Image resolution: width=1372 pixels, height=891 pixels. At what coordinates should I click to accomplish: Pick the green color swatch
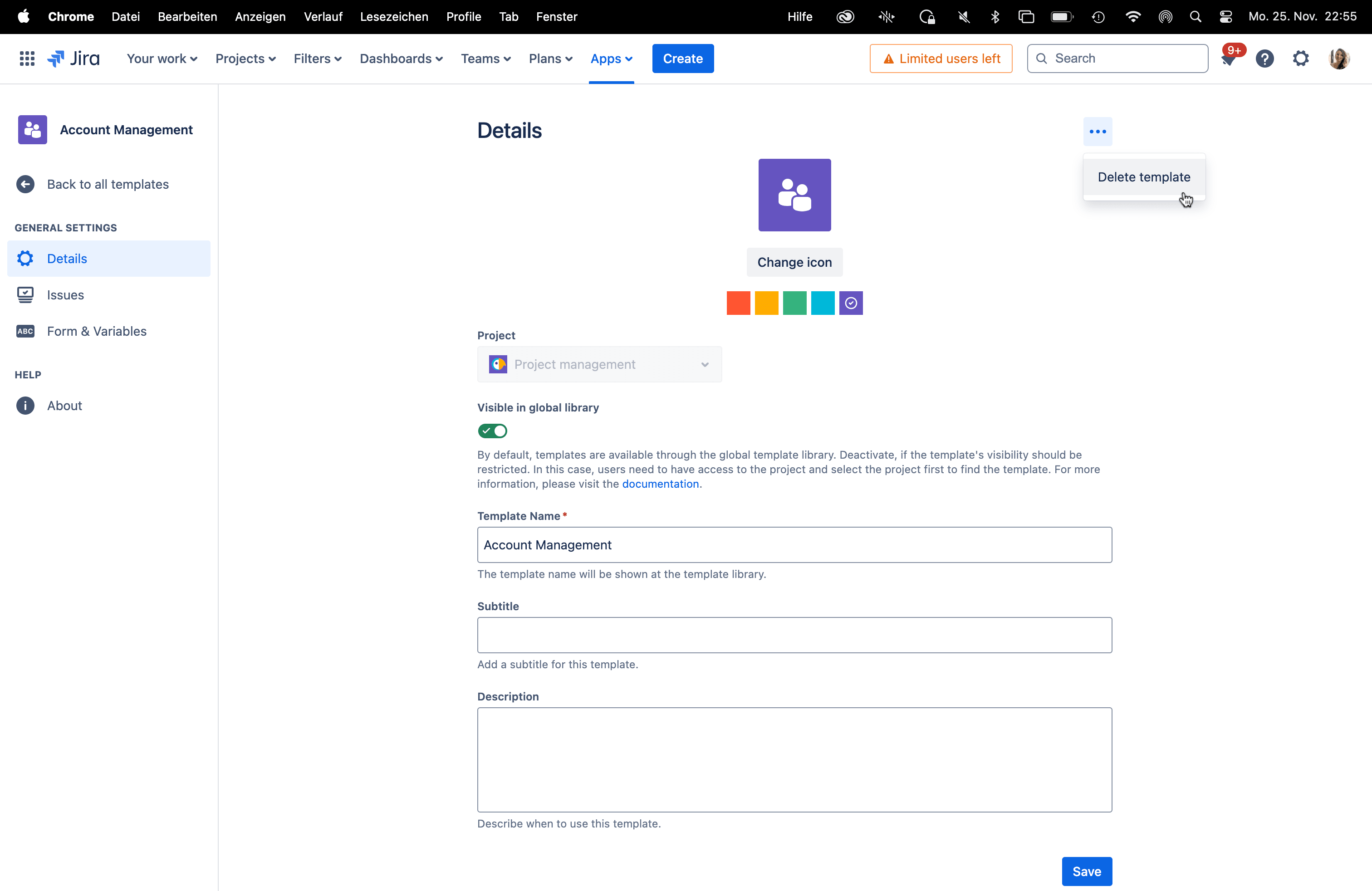coord(794,303)
